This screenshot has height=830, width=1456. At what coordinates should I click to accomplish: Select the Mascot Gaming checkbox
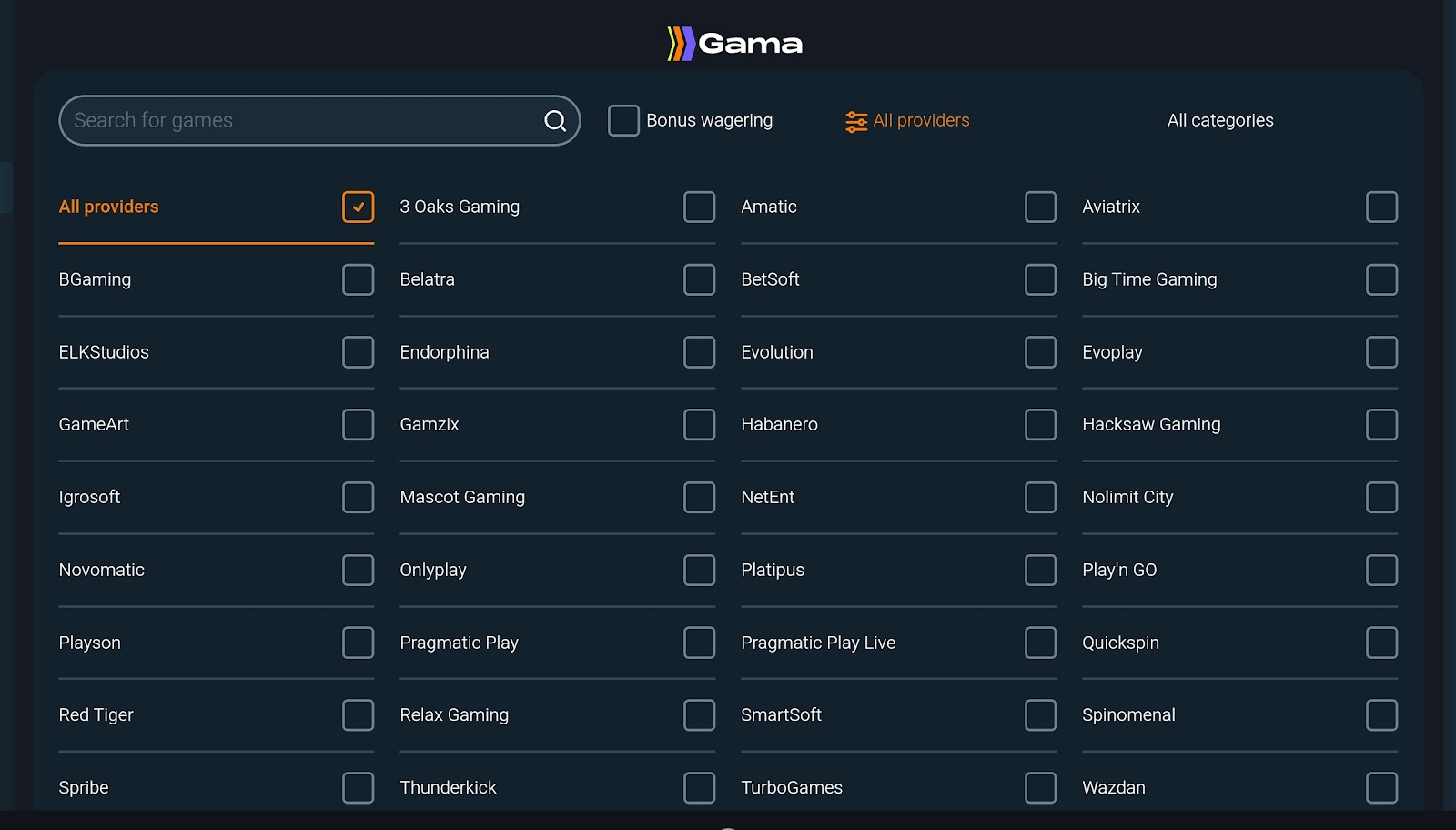[x=700, y=497]
